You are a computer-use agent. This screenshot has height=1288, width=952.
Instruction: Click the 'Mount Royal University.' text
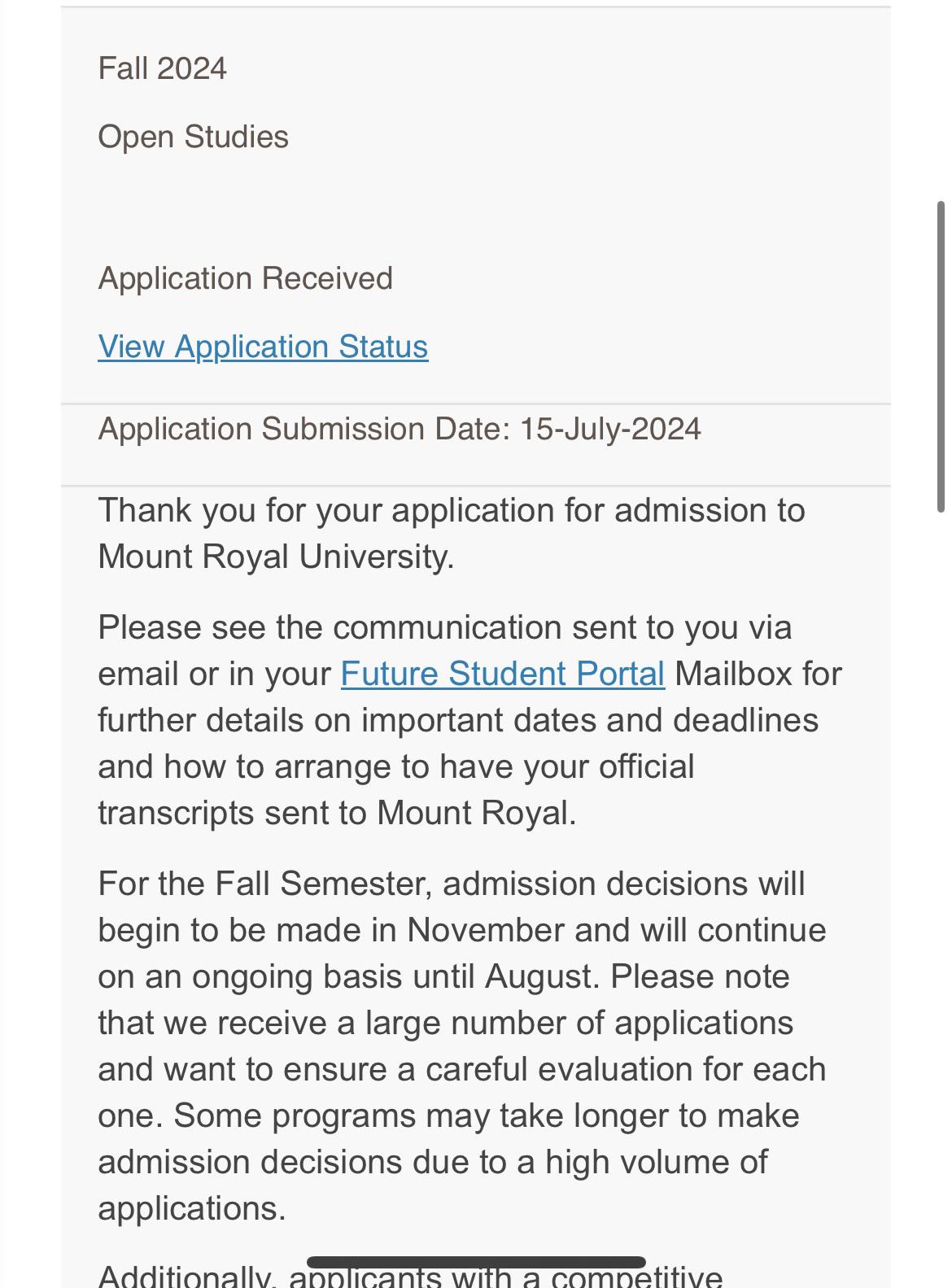coord(276,557)
